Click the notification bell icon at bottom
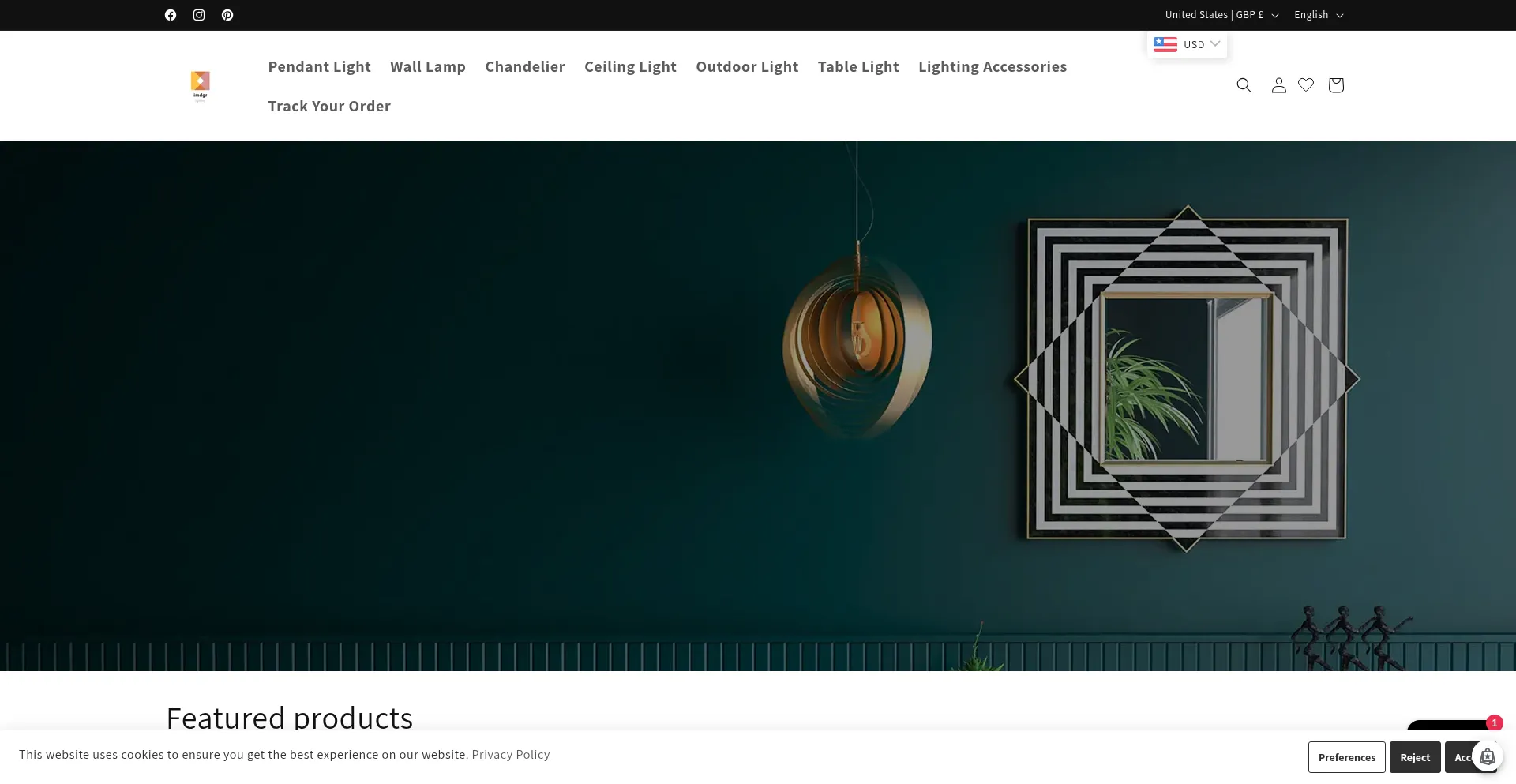 pos(1488,757)
